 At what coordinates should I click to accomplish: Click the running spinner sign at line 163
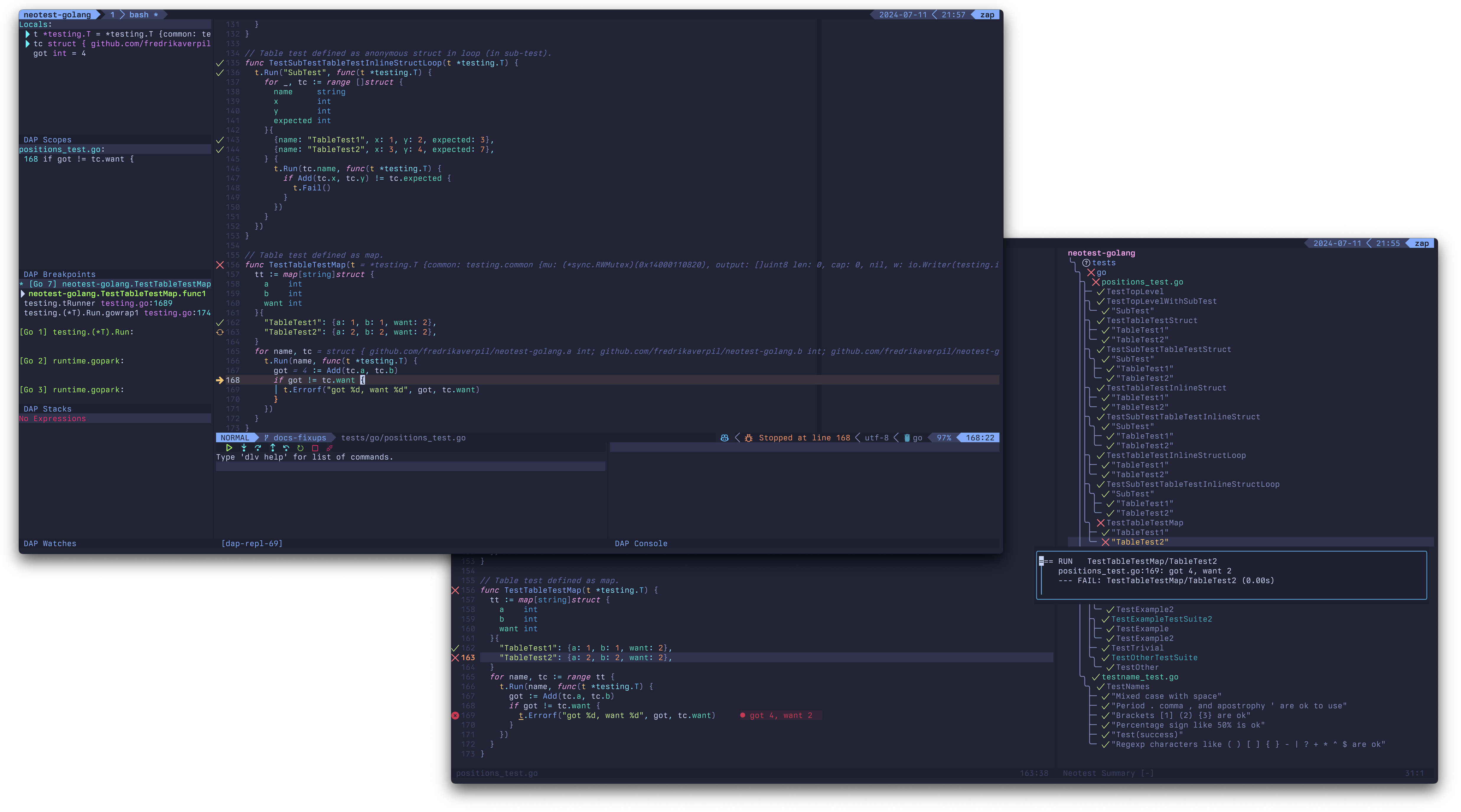point(220,332)
